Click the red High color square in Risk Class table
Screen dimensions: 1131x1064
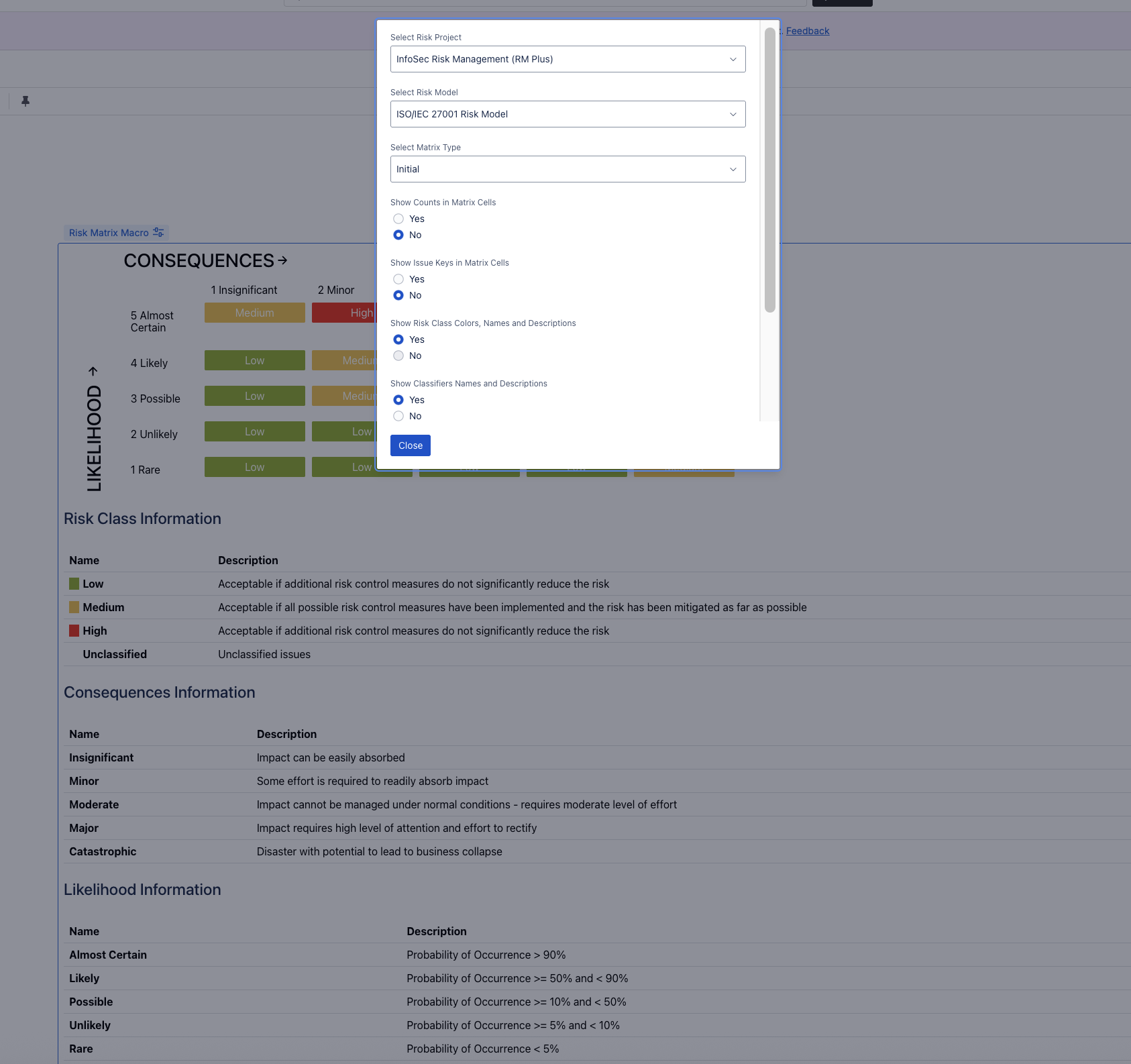point(74,631)
